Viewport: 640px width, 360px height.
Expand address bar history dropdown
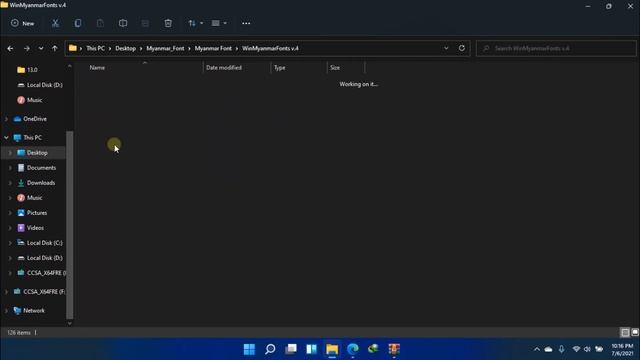click(446, 48)
